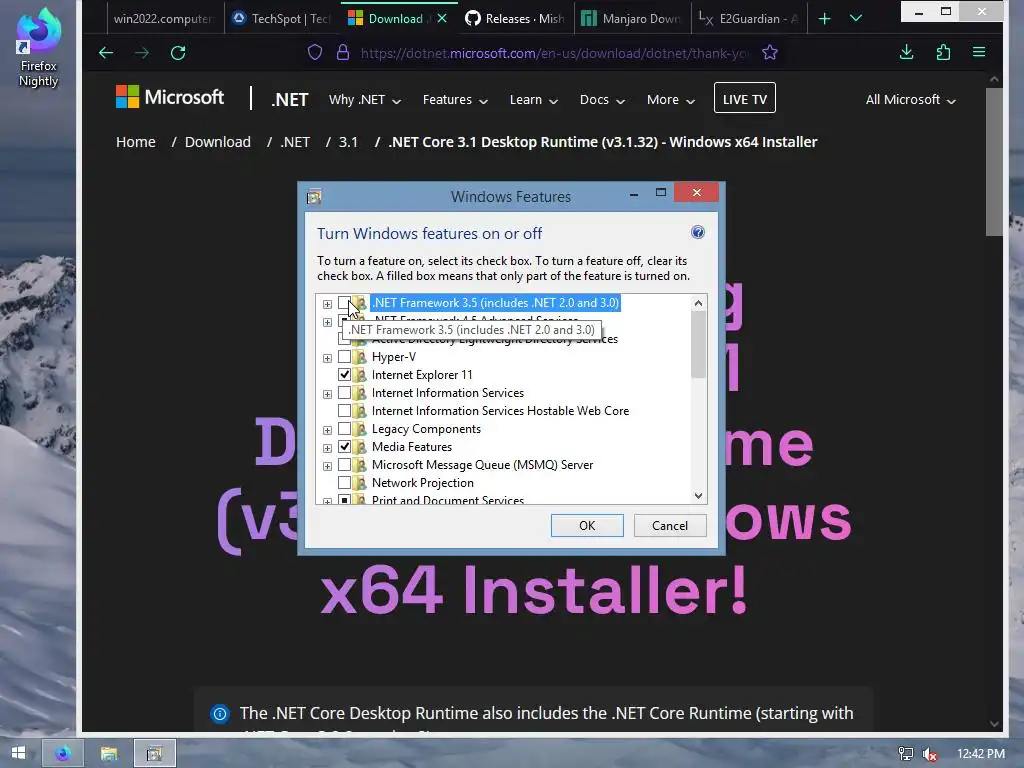1024x768 pixels.
Task: Go back using browser back arrow
Action: tap(106, 53)
